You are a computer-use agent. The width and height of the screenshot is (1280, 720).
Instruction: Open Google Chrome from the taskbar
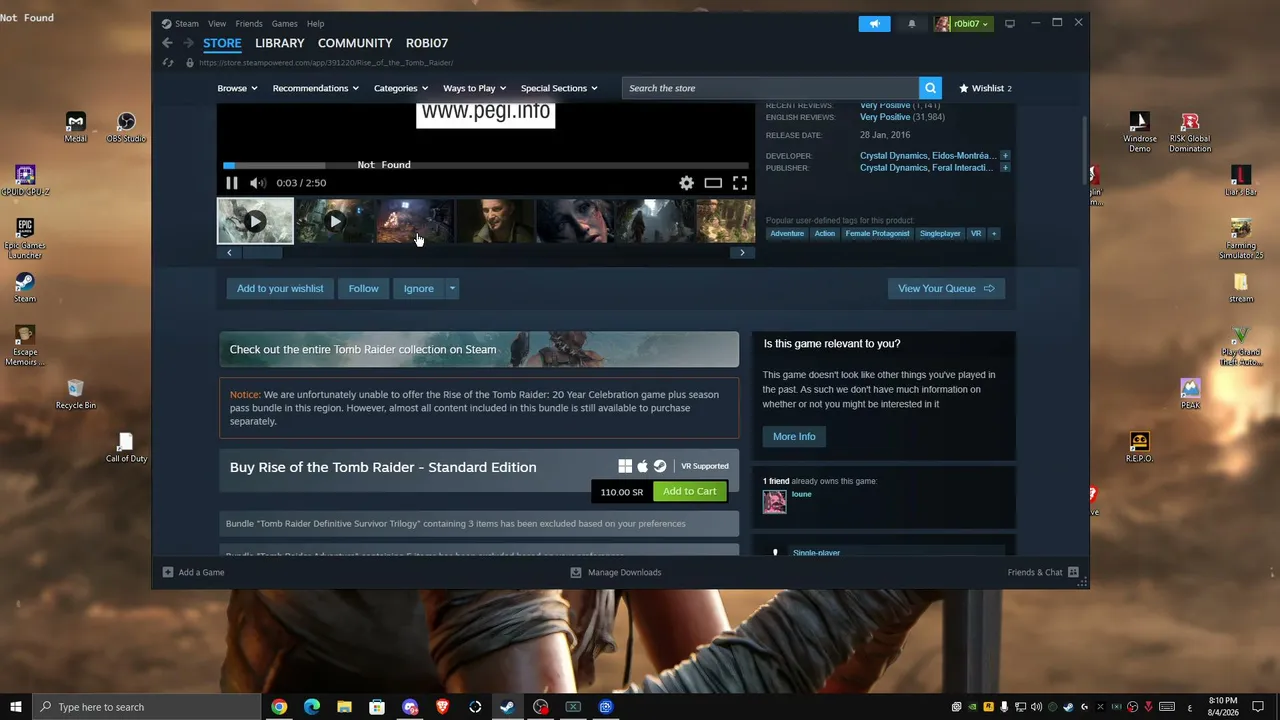tap(279, 707)
